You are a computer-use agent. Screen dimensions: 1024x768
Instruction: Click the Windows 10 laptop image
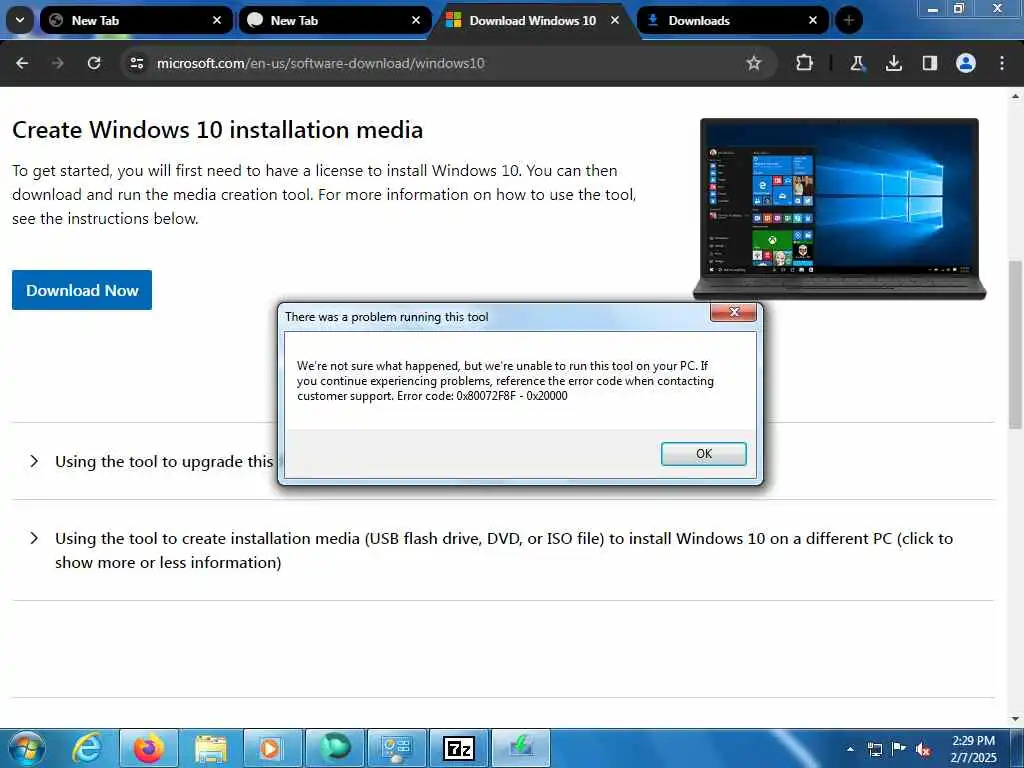[x=839, y=209]
